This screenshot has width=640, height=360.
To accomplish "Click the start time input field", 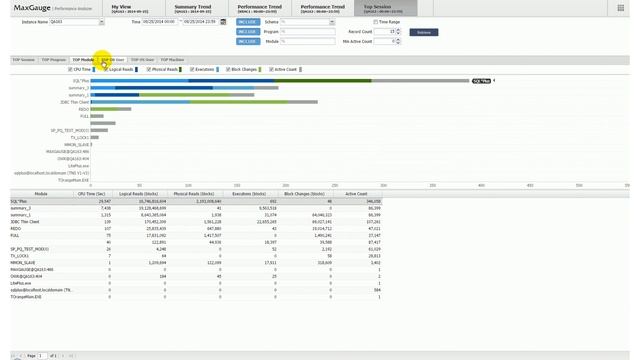I will (x=160, y=22).
